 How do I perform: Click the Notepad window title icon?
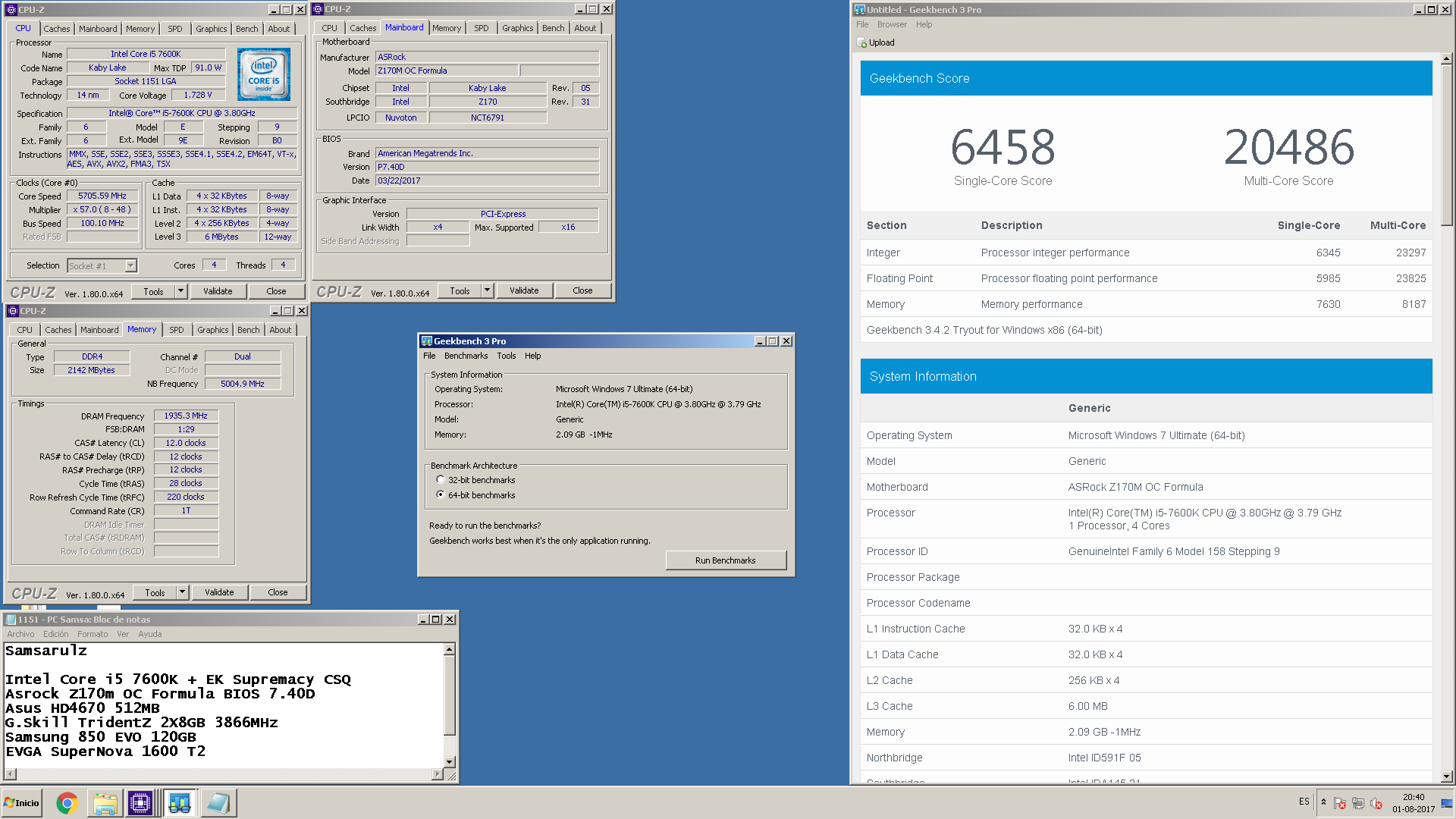11,620
